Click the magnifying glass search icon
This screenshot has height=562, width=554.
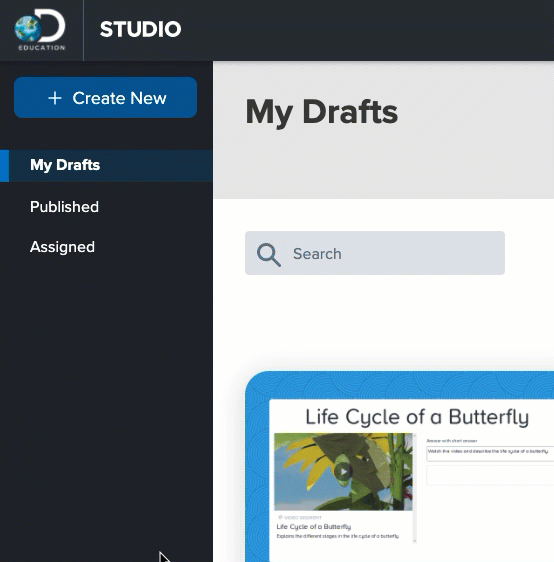click(x=268, y=254)
